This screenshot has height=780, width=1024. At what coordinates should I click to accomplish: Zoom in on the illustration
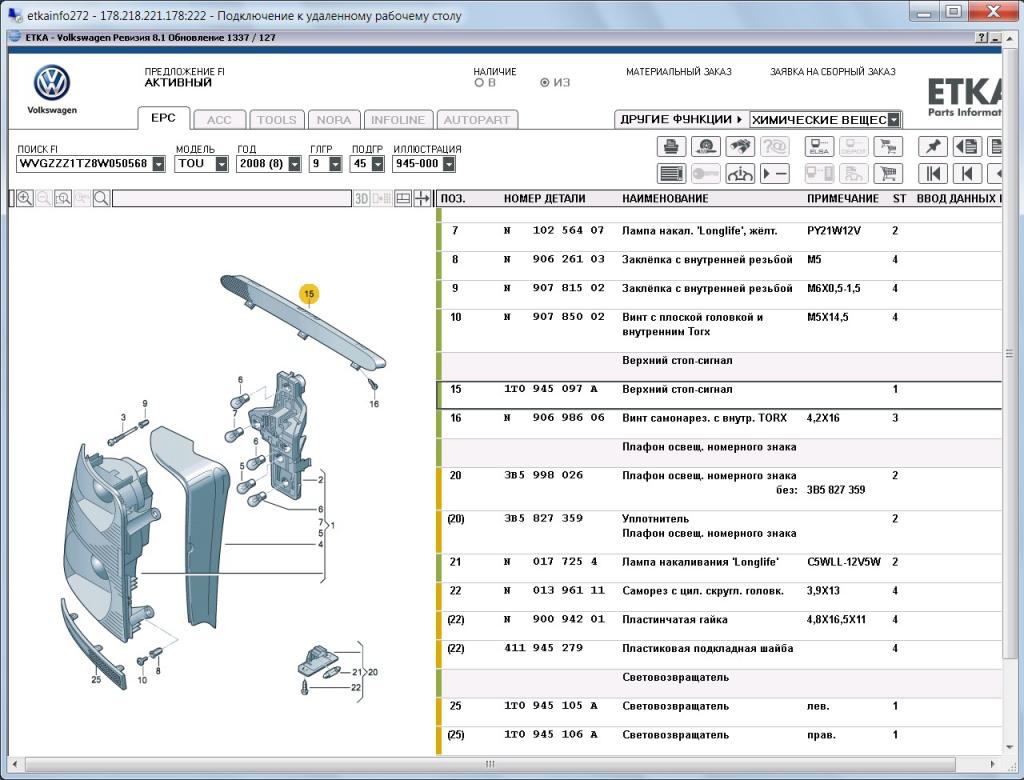point(24,198)
